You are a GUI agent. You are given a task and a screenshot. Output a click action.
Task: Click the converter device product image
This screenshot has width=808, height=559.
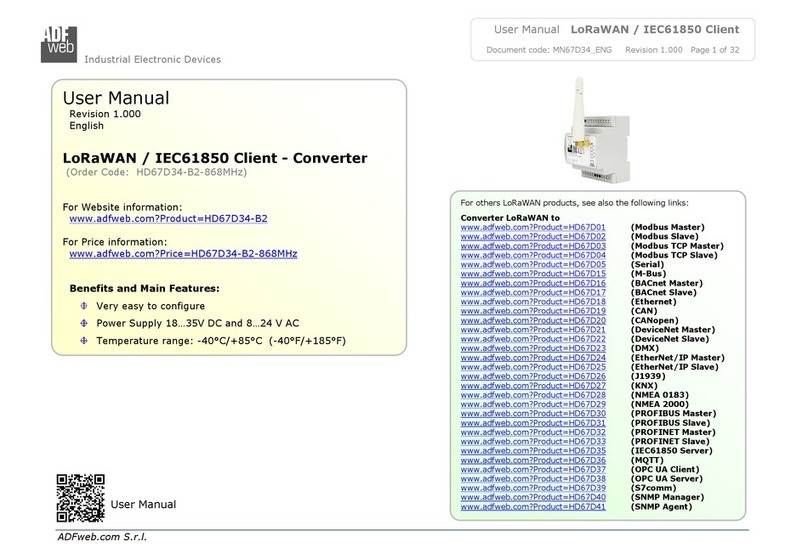pos(599,130)
